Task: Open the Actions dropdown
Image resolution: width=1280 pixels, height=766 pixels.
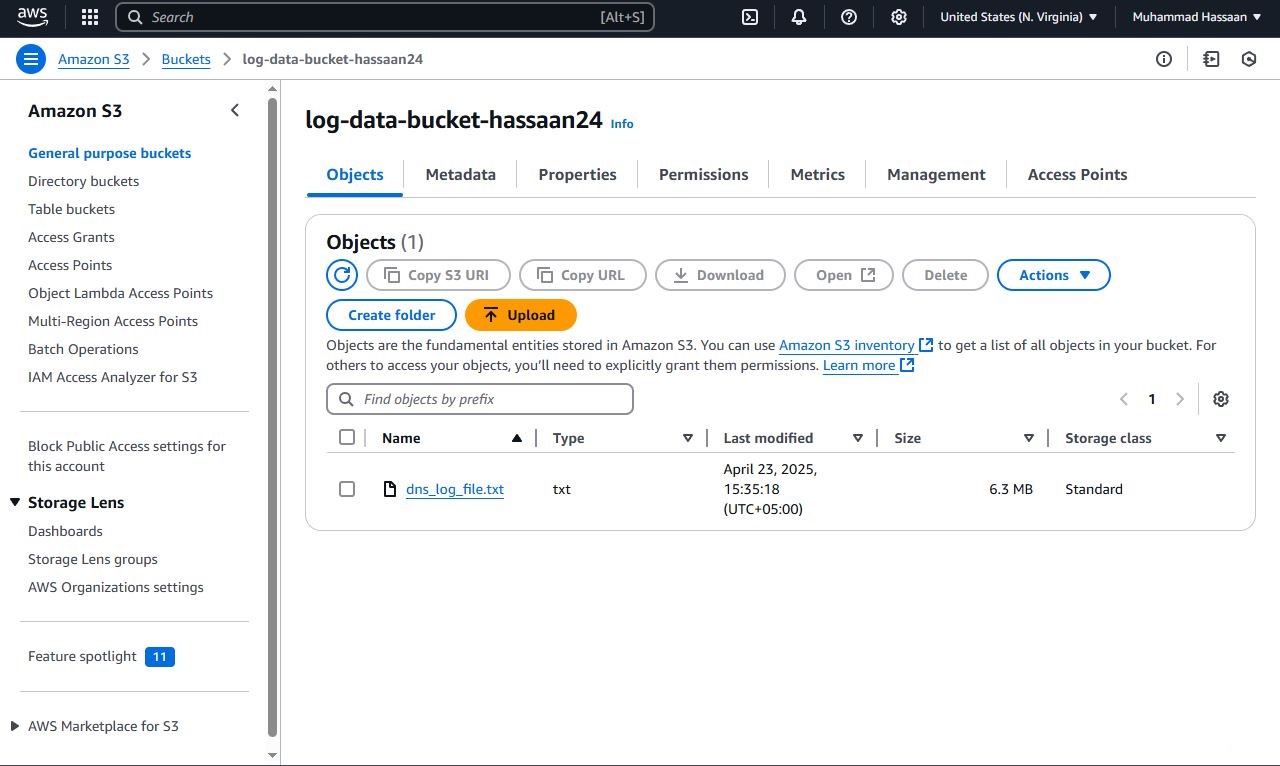Action: [1054, 275]
